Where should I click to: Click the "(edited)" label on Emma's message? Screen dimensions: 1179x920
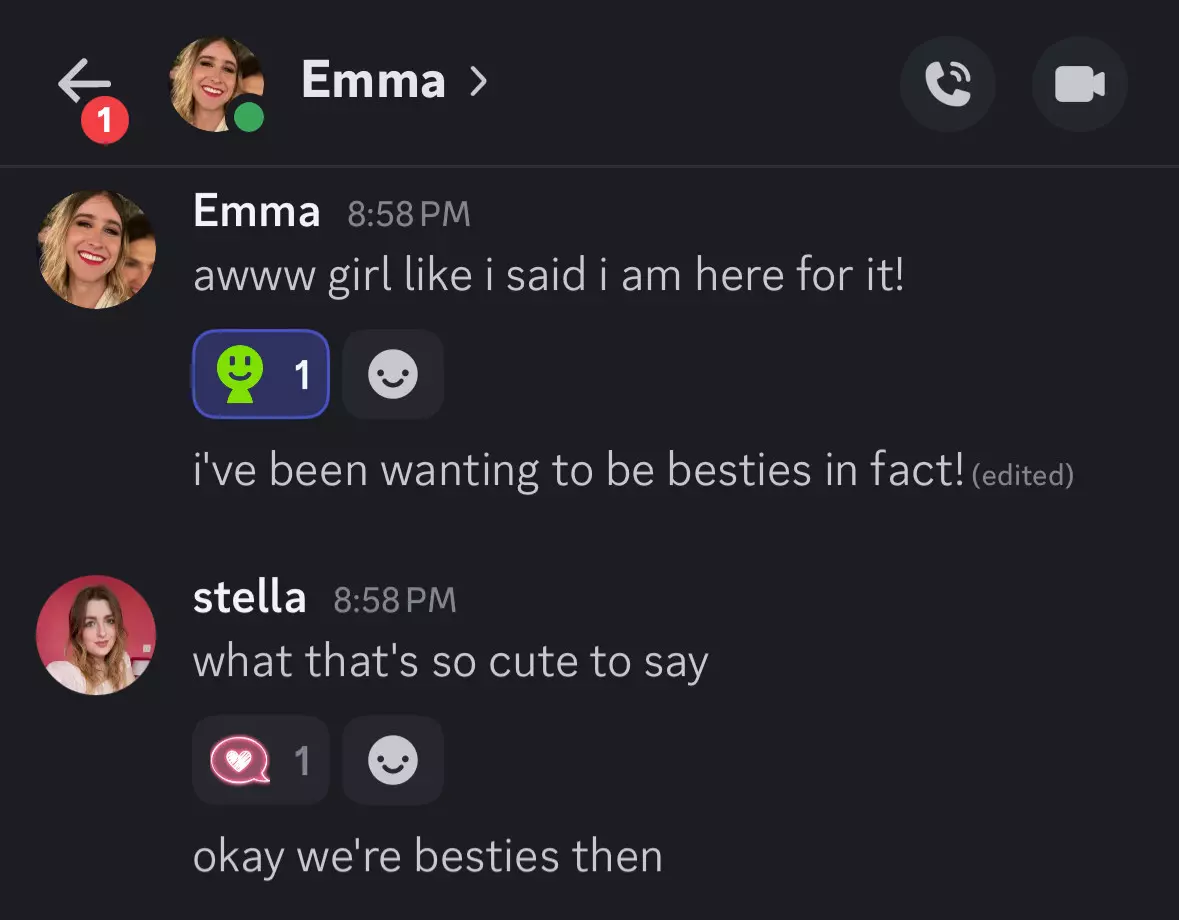1022,476
